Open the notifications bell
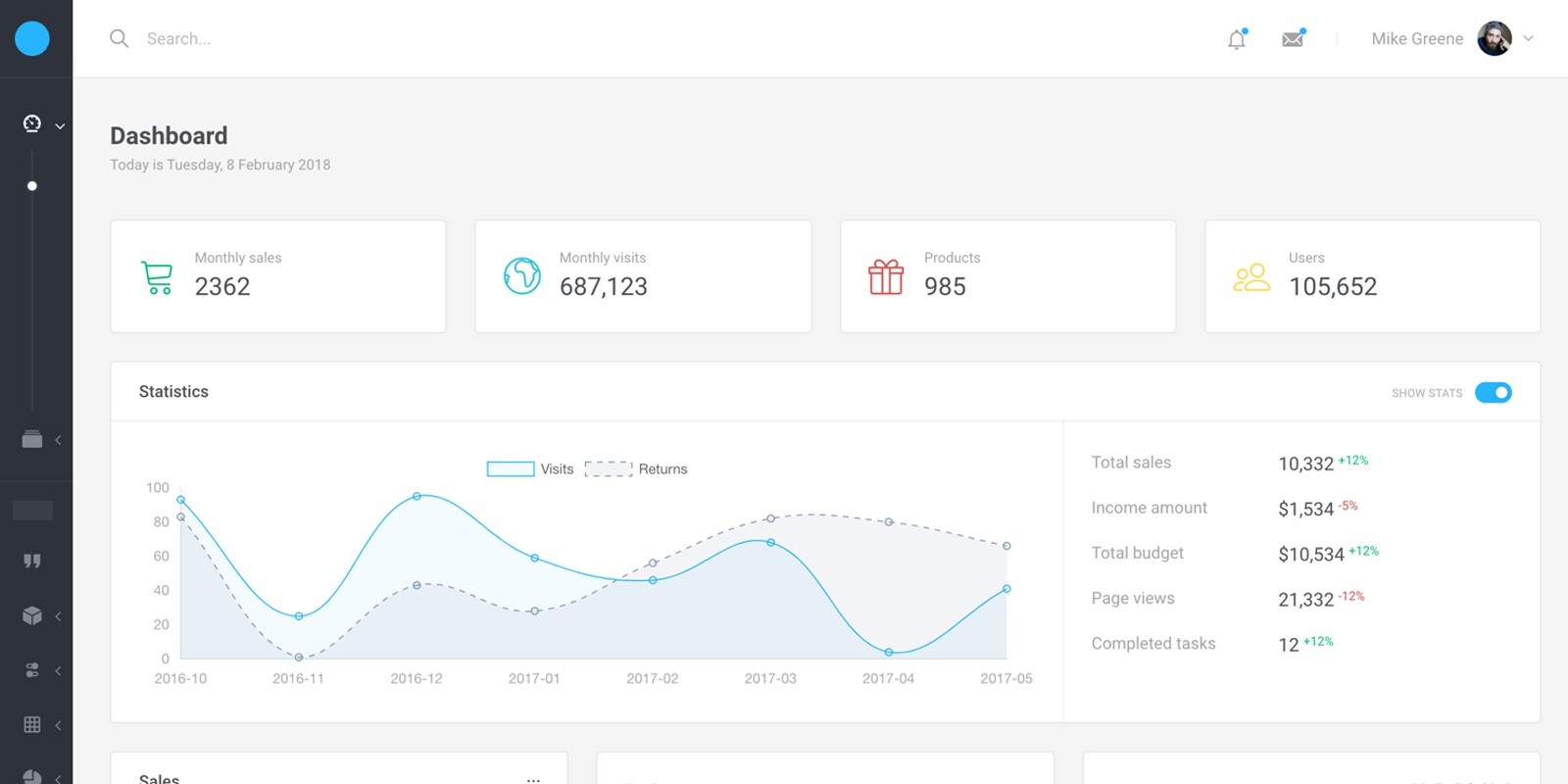This screenshot has height=784, width=1568. [1237, 39]
